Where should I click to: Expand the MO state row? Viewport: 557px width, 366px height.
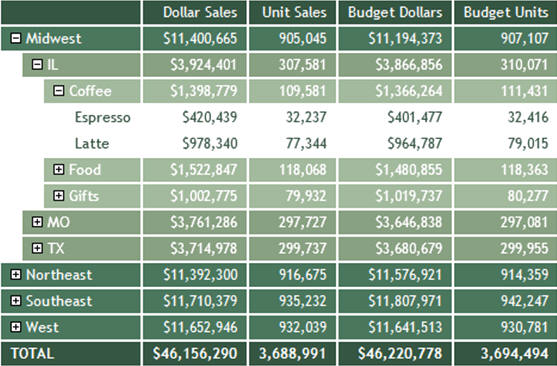pos(37,222)
